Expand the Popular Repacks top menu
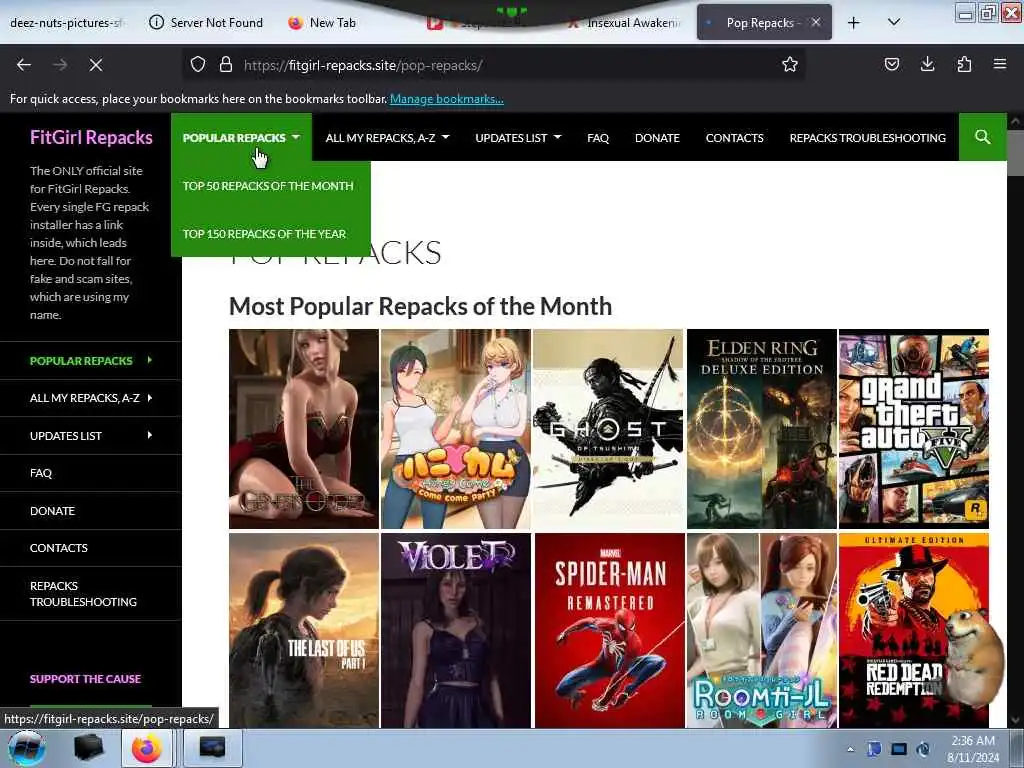 (x=241, y=137)
